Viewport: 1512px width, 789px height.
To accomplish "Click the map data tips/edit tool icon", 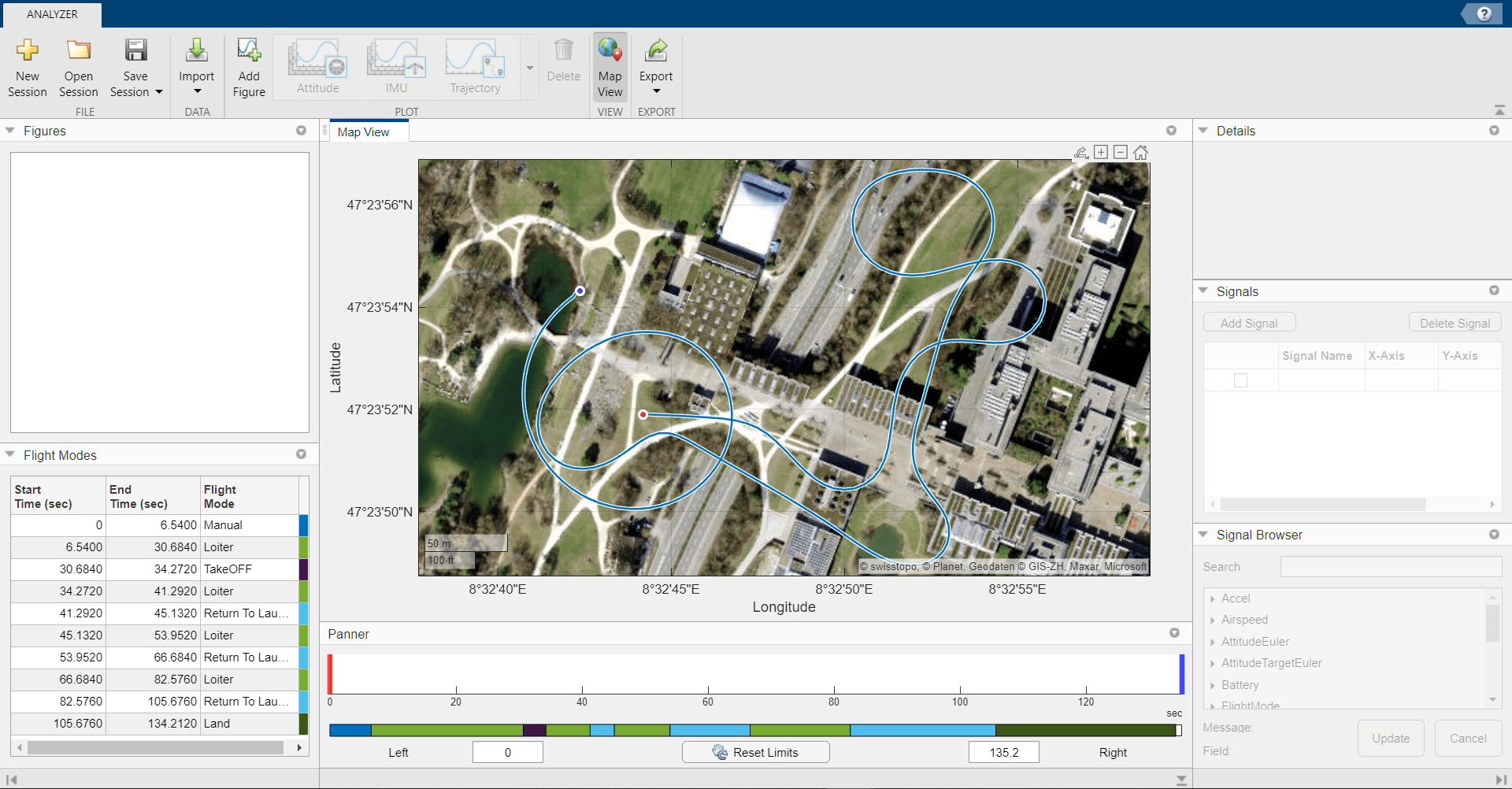I will tap(1081, 152).
